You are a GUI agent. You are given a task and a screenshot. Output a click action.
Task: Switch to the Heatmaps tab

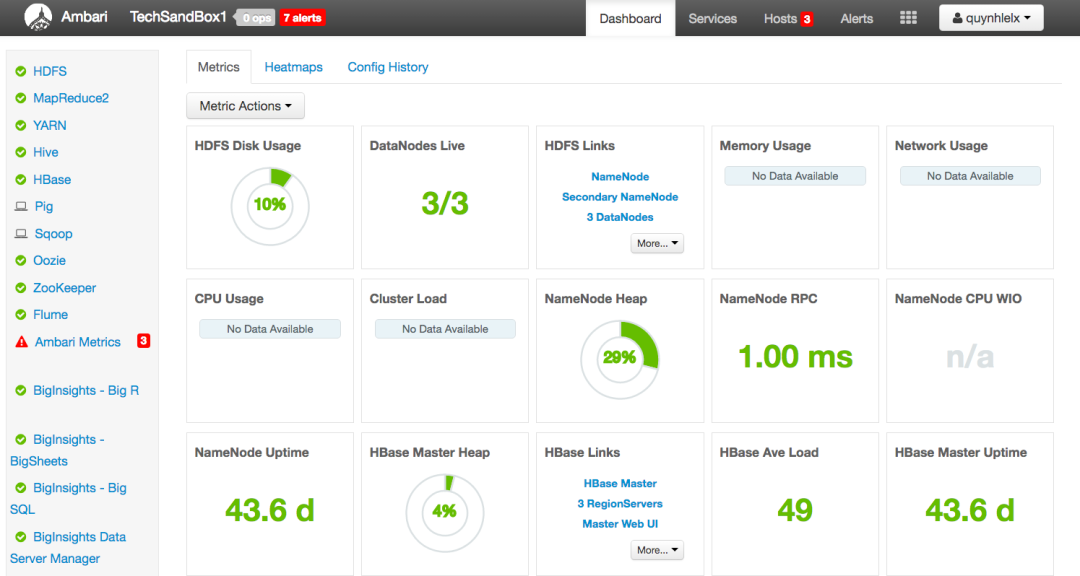pyautogui.click(x=293, y=67)
